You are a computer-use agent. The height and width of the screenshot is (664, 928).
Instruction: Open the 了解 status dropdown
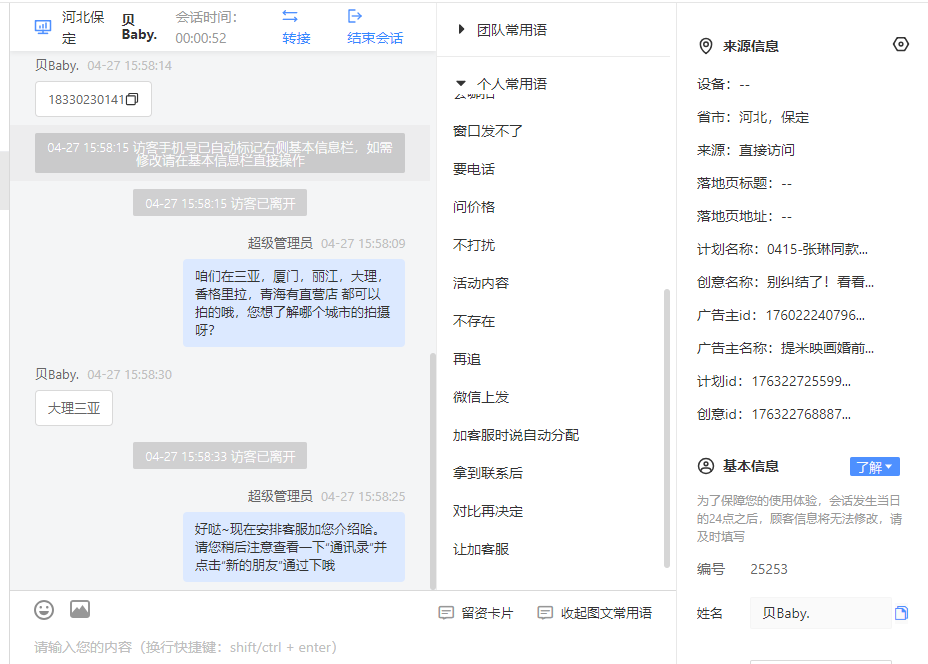(875, 467)
